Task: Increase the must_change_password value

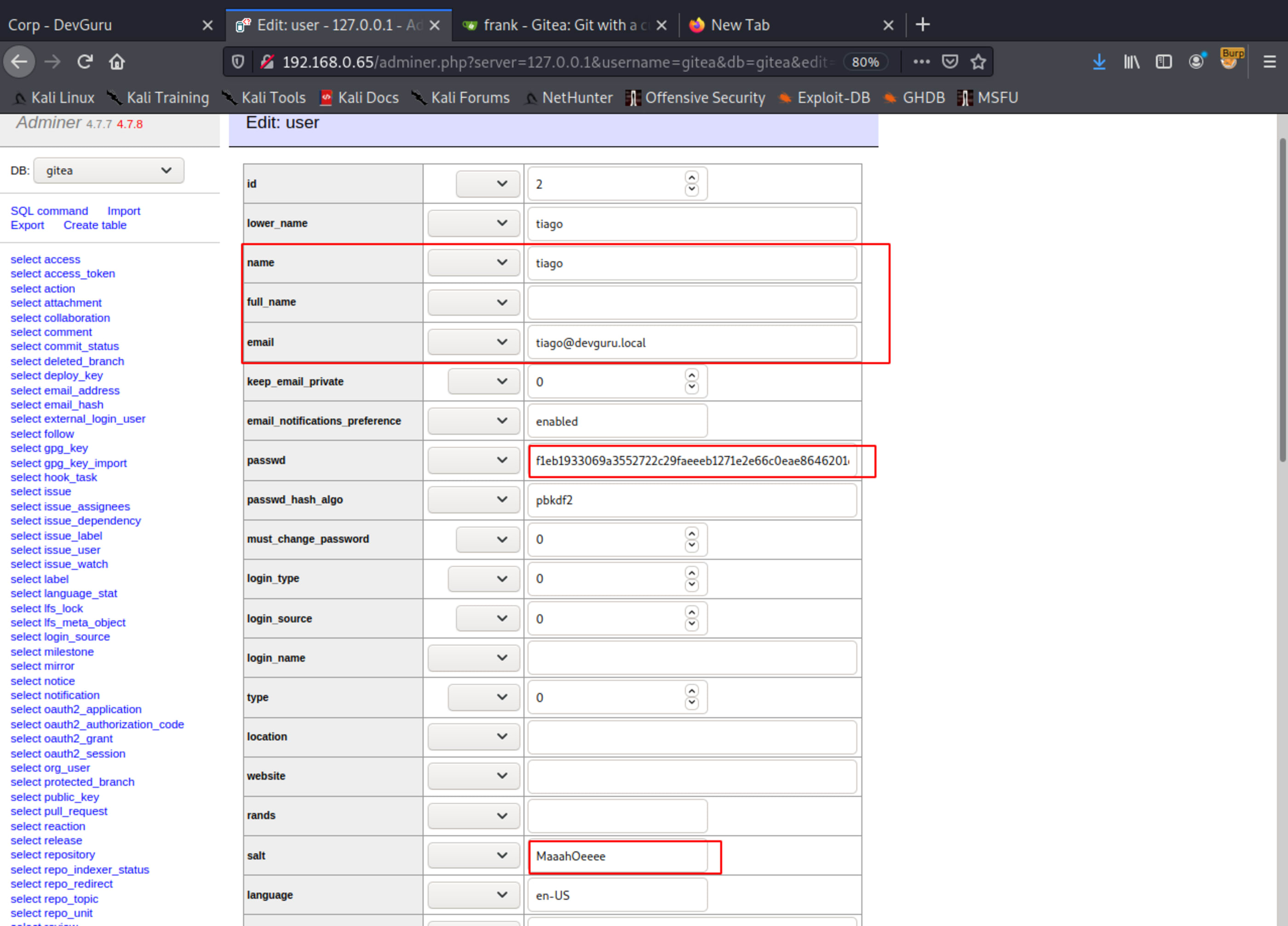Action: tap(691, 533)
